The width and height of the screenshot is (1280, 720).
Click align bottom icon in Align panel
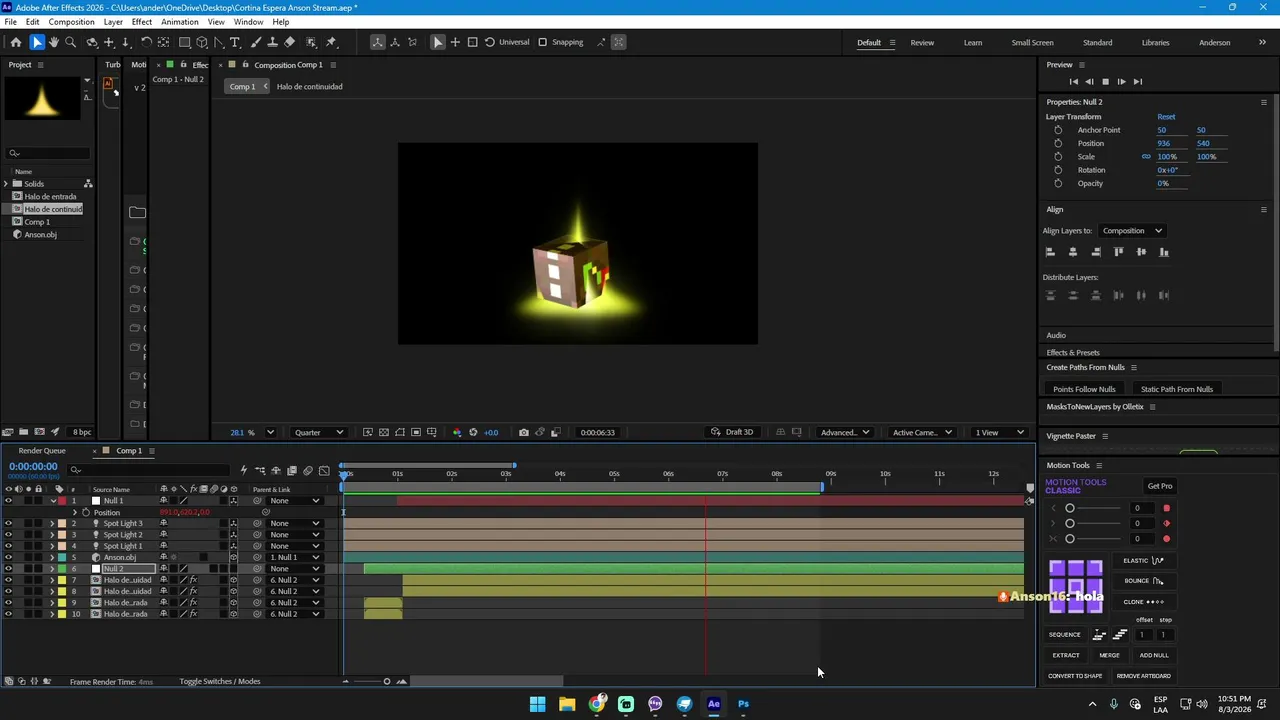[1164, 252]
